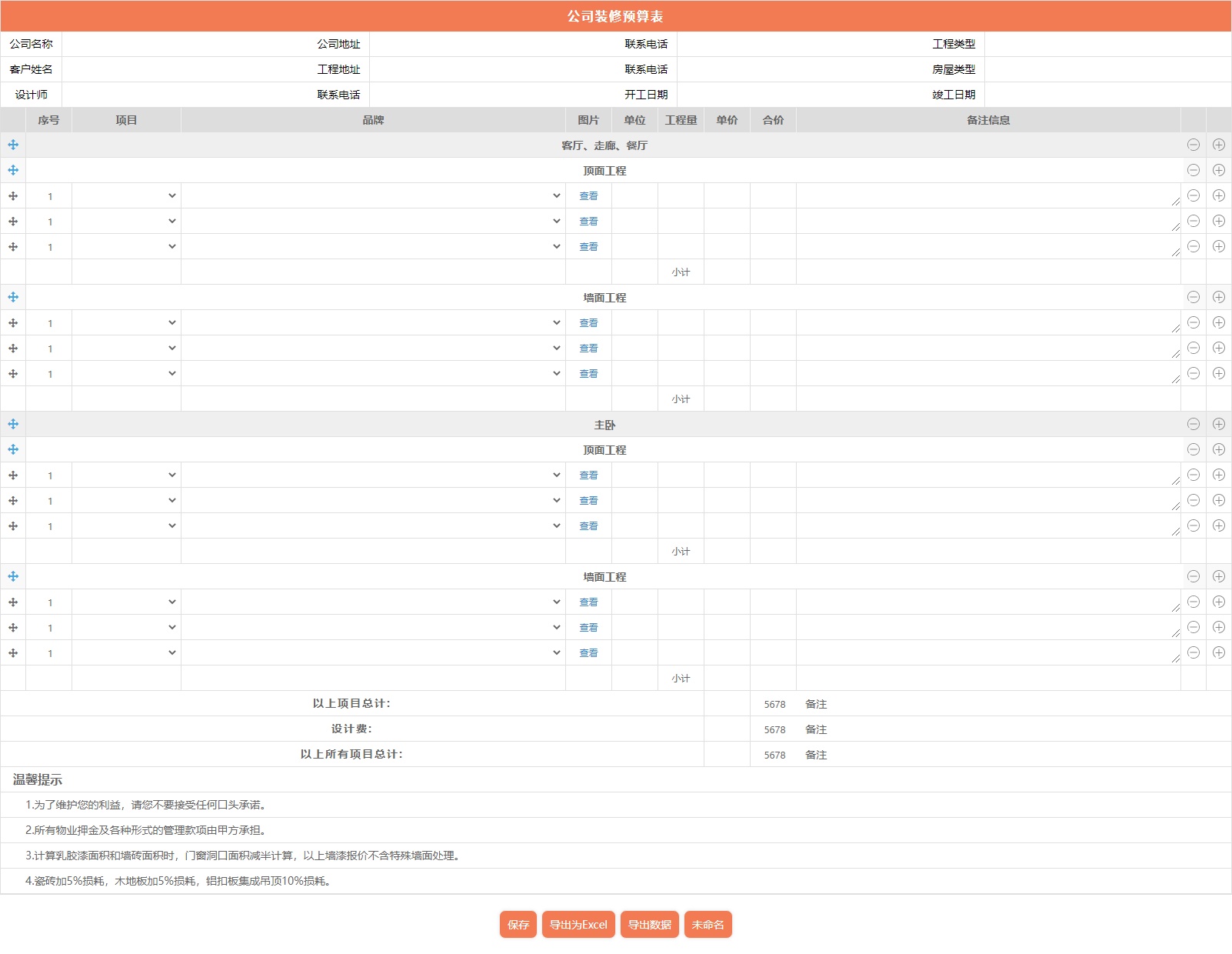Image resolution: width=1232 pixels, height=954 pixels.
Task: Click the 备注信息 textarea in first row under 客厅 顶面工程
Action: (x=988, y=195)
